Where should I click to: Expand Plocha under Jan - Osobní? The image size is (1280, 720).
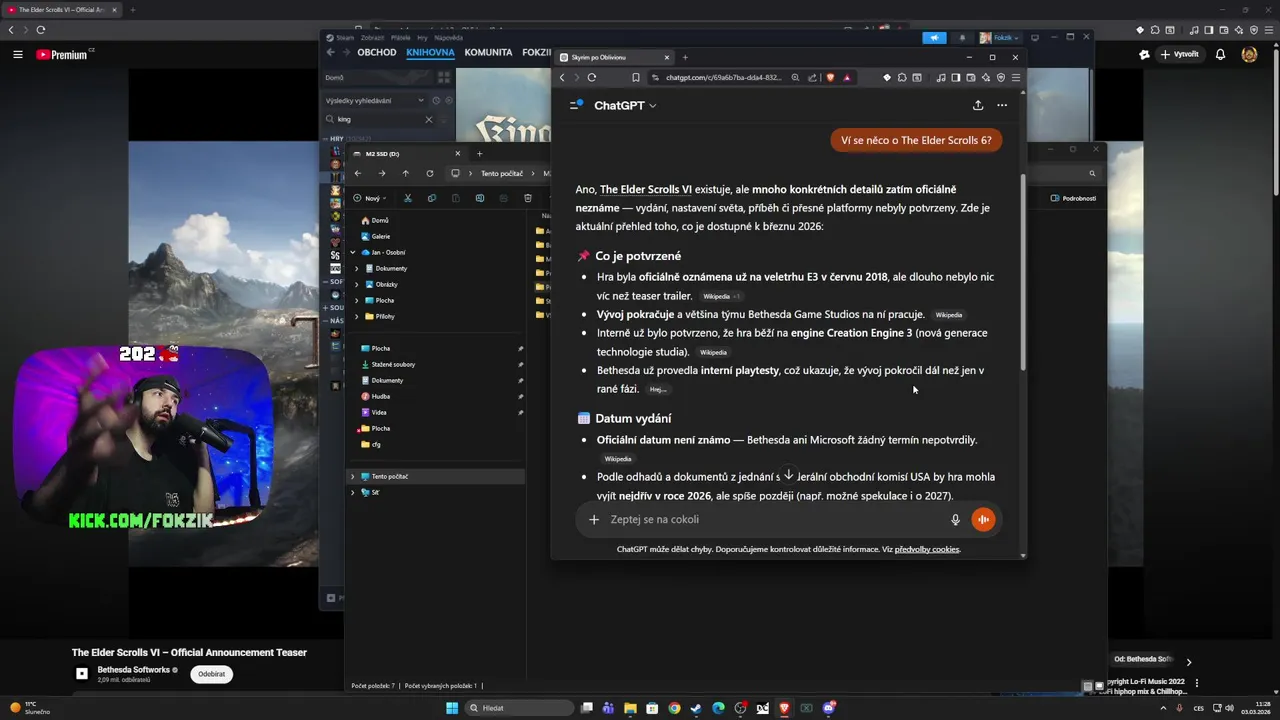[x=357, y=300]
